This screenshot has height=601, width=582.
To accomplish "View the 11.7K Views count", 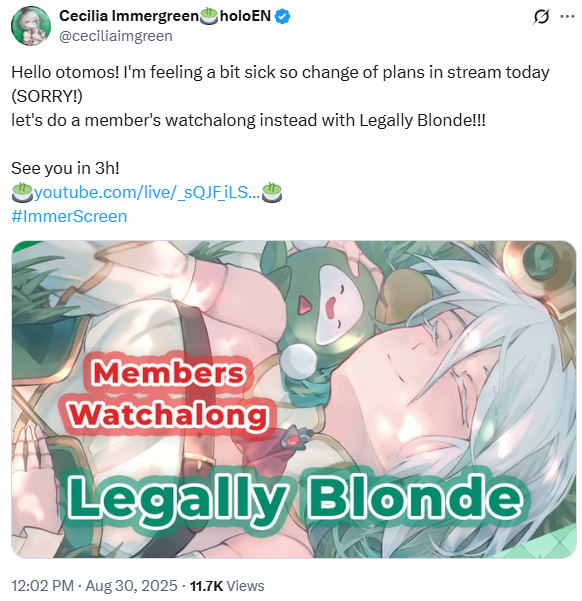I will pos(227,586).
